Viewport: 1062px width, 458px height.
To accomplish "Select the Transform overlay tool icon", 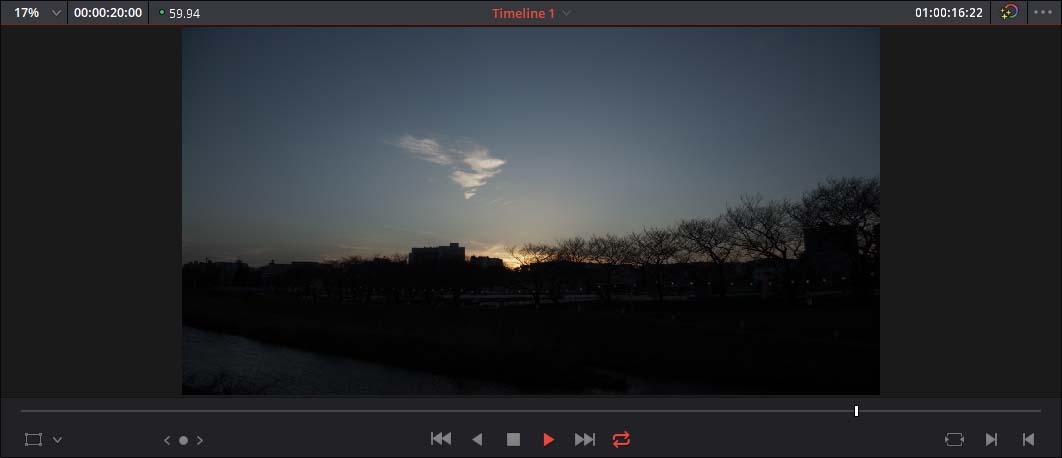I will [x=33, y=440].
